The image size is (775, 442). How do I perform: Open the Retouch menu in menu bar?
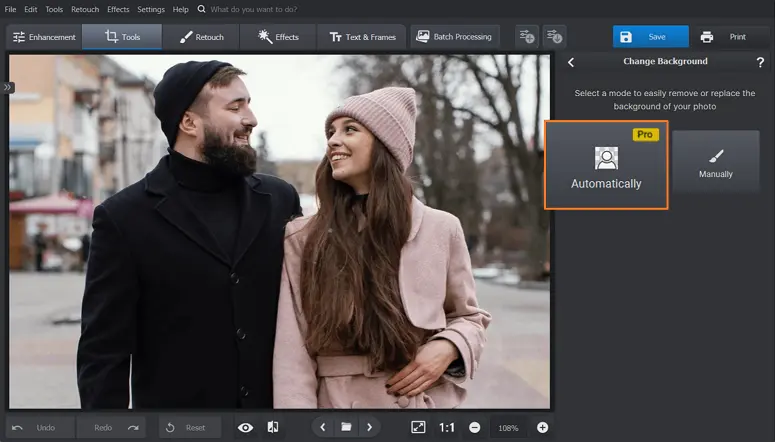pos(85,9)
